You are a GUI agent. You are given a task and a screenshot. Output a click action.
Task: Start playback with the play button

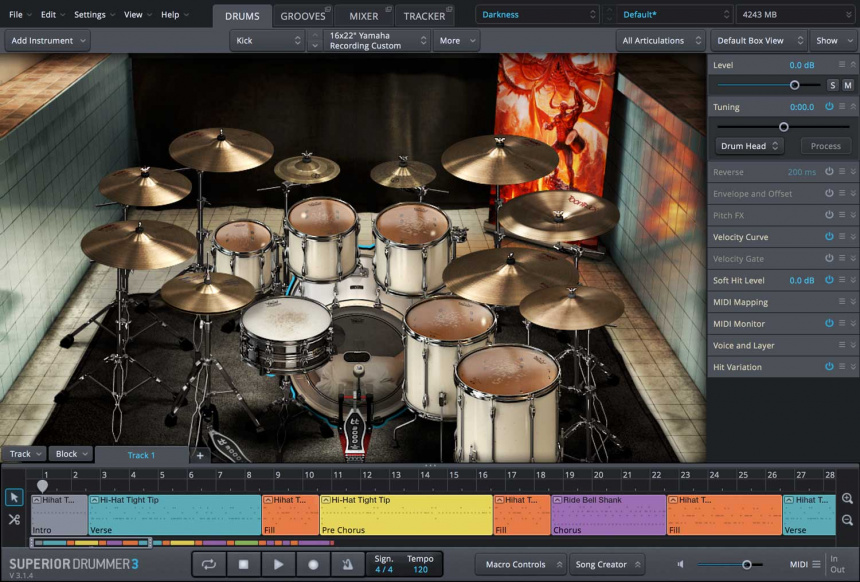pos(278,564)
